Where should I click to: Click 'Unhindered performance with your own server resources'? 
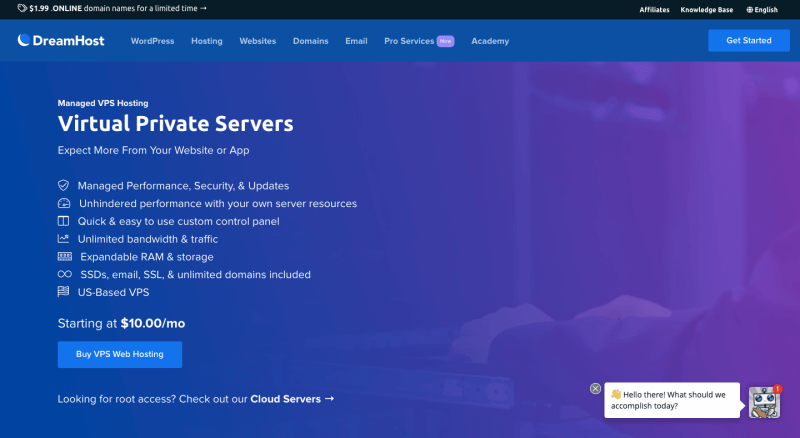[x=218, y=204]
